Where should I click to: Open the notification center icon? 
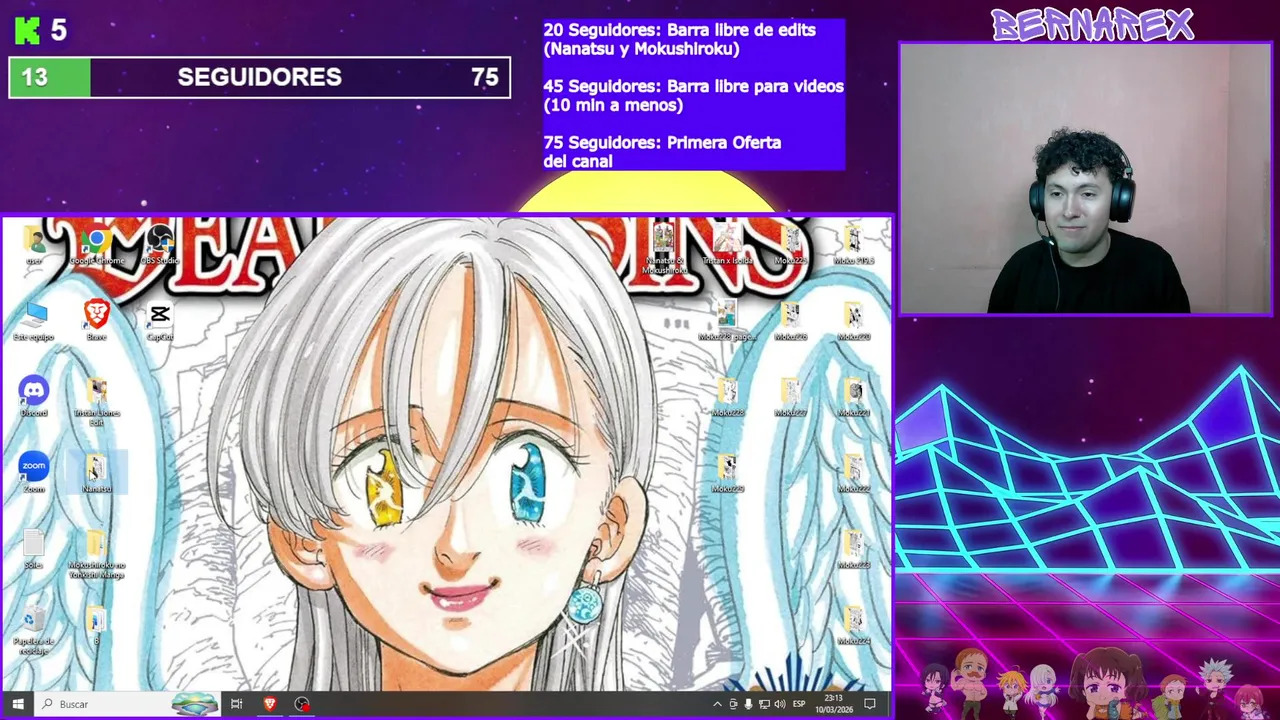click(870, 704)
